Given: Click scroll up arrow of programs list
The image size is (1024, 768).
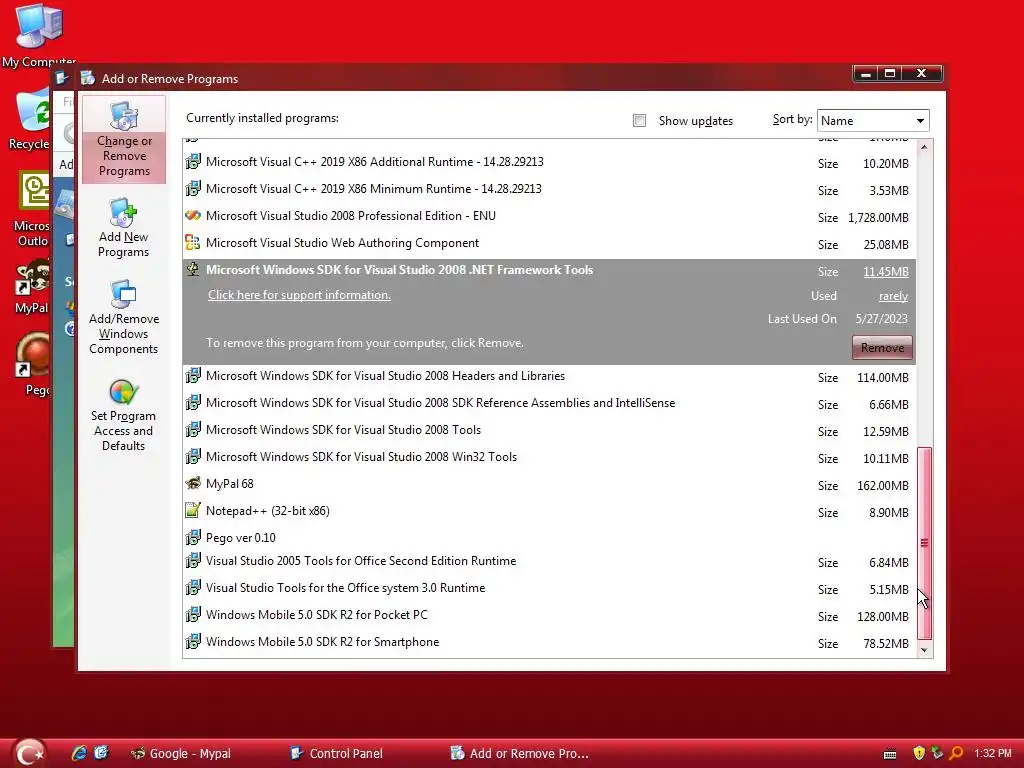Looking at the screenshot, I should pos(924,147).
